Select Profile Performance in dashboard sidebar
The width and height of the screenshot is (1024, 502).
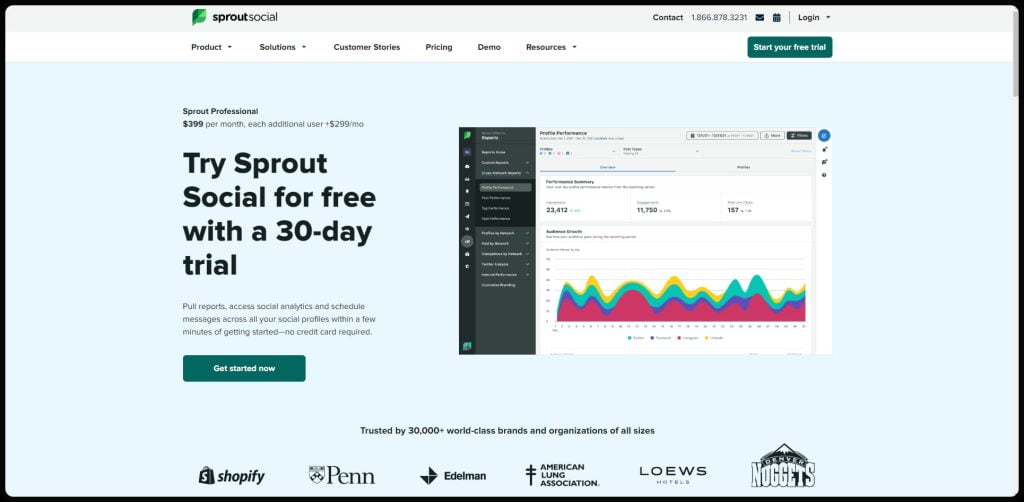tap(505, 187)
